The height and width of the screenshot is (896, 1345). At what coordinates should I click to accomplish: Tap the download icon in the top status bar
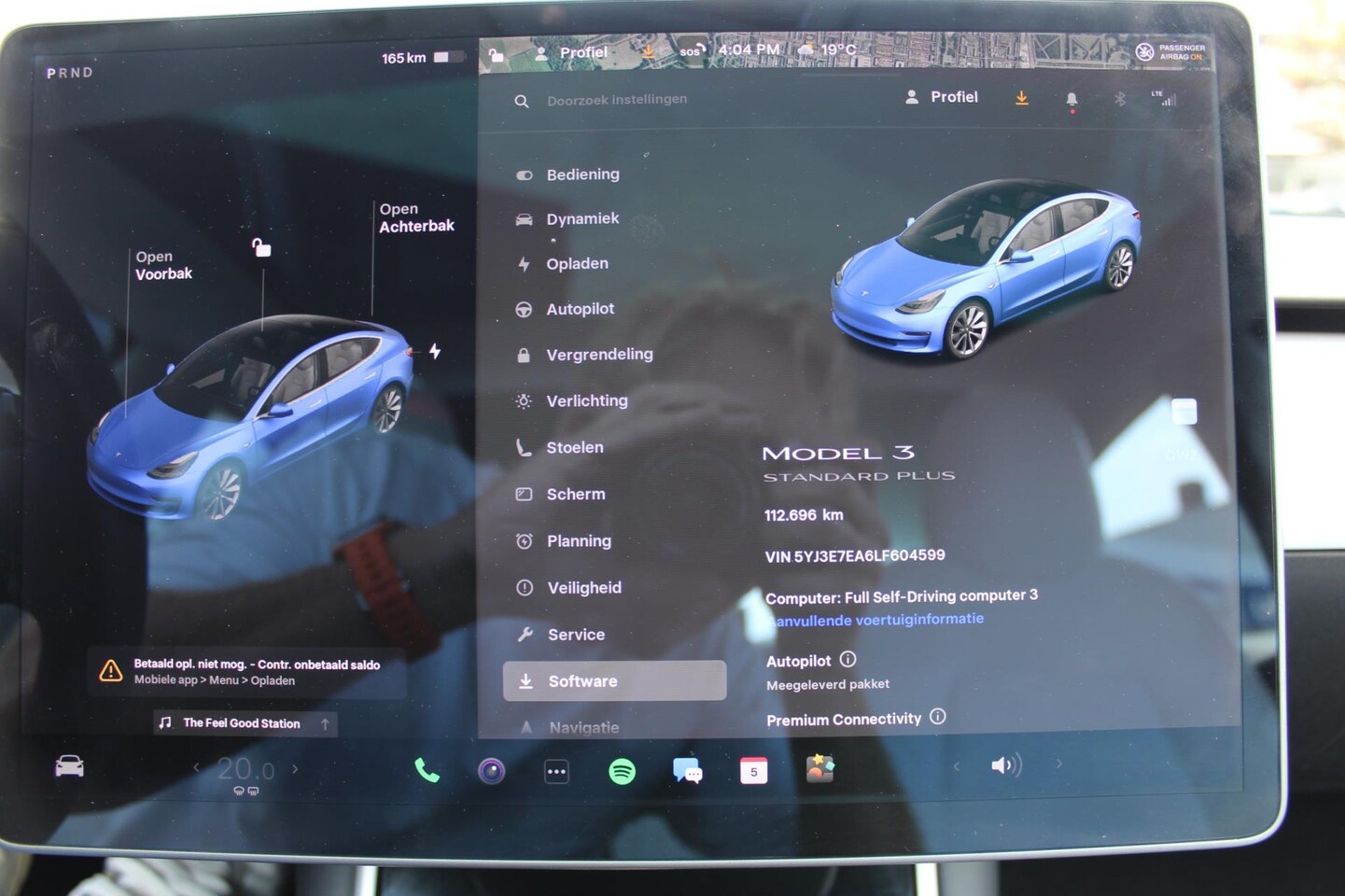tap(649, 50)
